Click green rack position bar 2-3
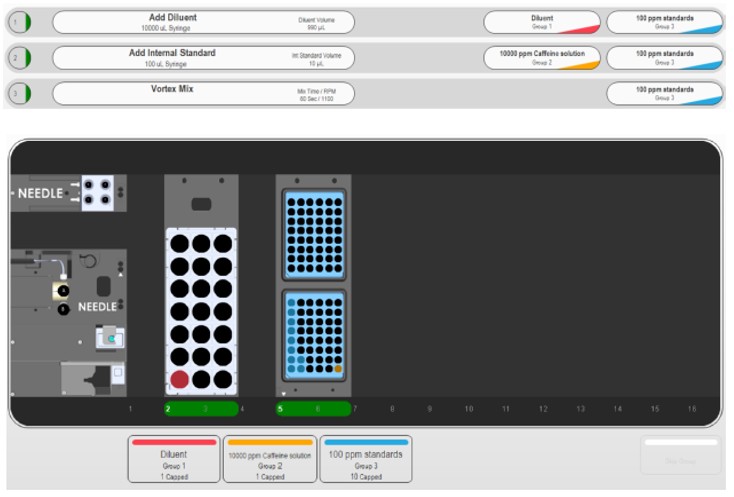 click(201, 408)
